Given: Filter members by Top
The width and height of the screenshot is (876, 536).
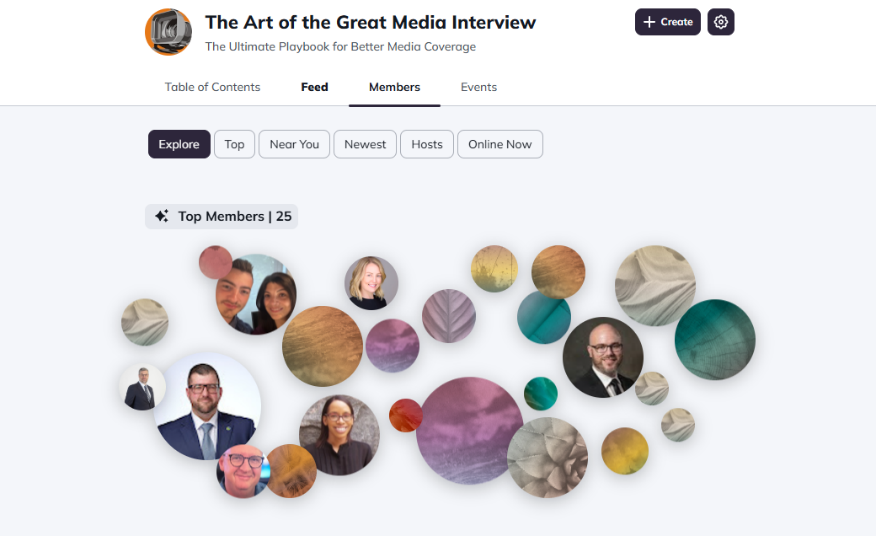Looking at the screenshot, I should click(x=235, y=144).
